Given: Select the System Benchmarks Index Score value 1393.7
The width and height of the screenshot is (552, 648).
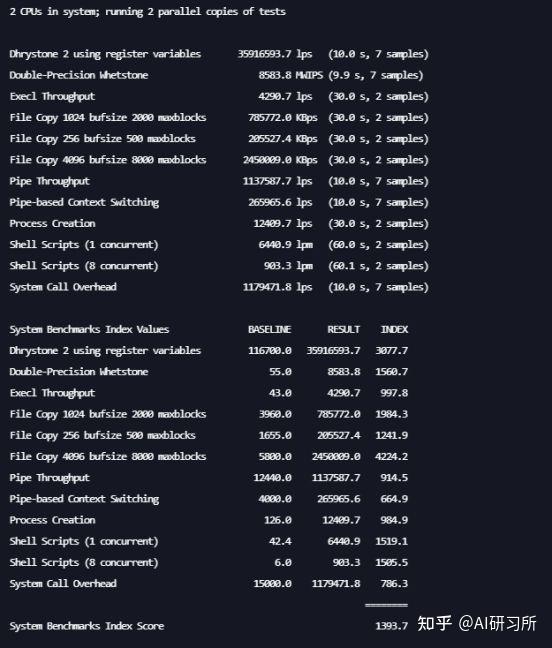Looking at the screenshot, I should pos(391,626).
